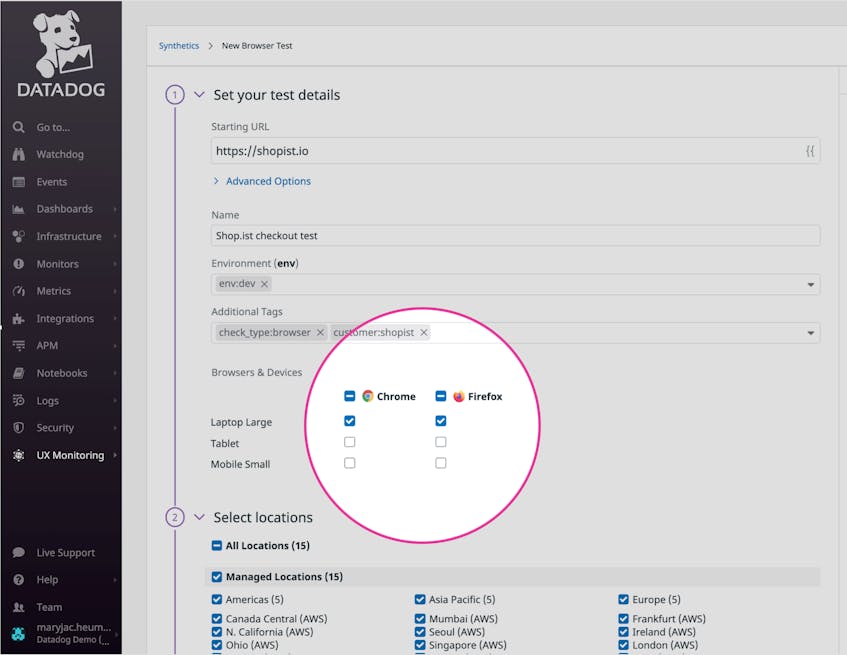The height and width of the screenshot is (655, 847).
Task: Toggle the Chrome column checkbox
Action: point(349,396)
